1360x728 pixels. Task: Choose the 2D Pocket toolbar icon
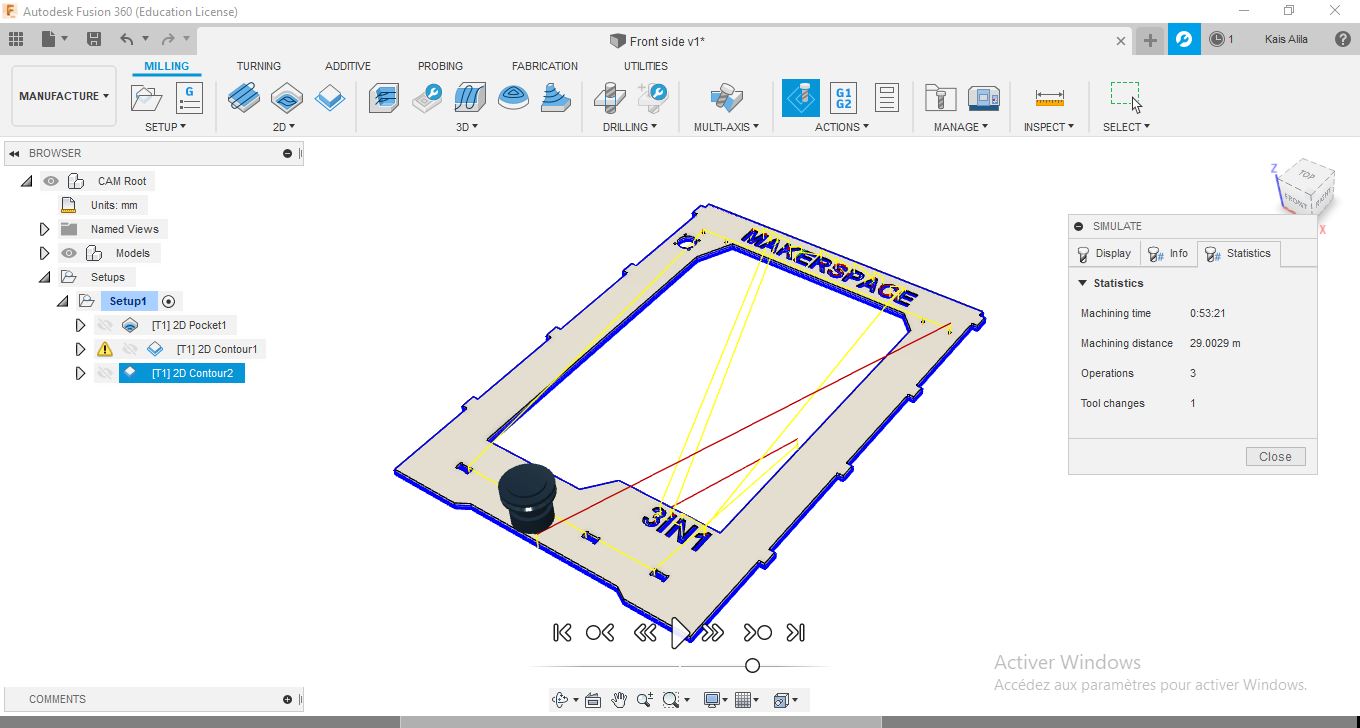(287, 97)
